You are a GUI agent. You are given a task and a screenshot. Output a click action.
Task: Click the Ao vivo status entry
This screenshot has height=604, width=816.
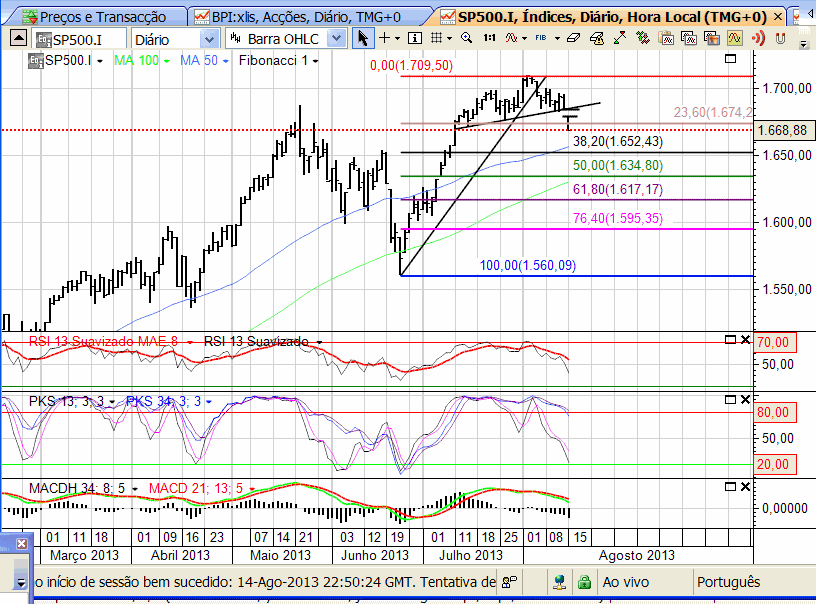tap(626, 582)
